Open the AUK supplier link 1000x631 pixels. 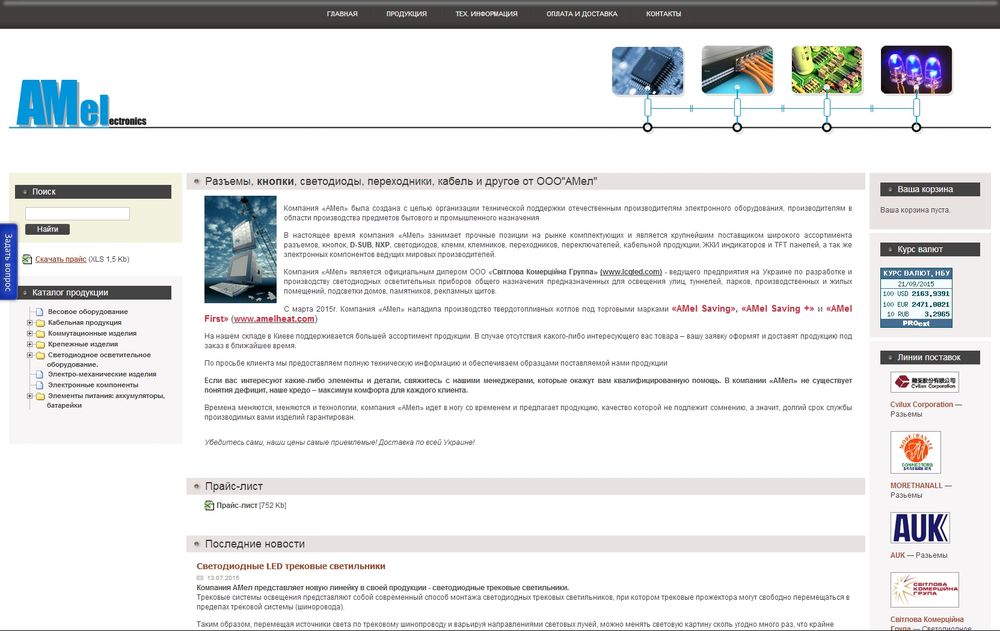pos(897,556)
